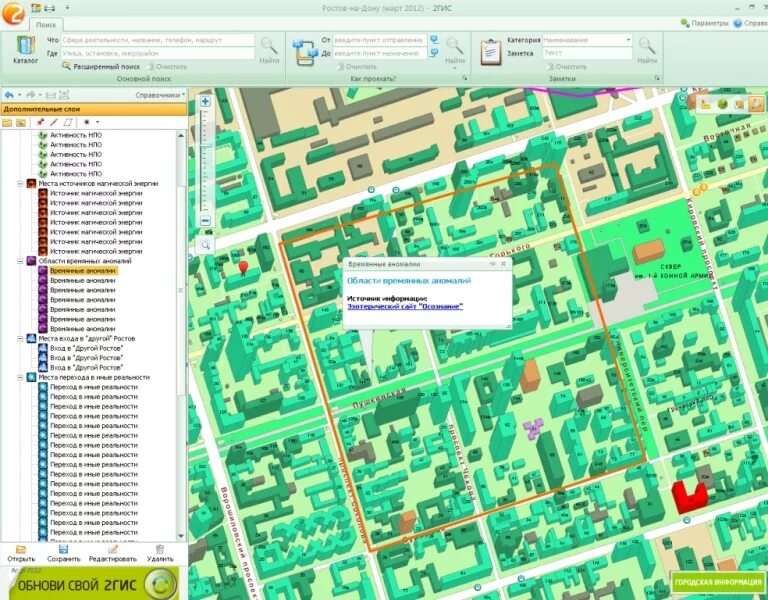
Task: Select the Дополнительные слои panel header
Action: (x=94, y=109)
